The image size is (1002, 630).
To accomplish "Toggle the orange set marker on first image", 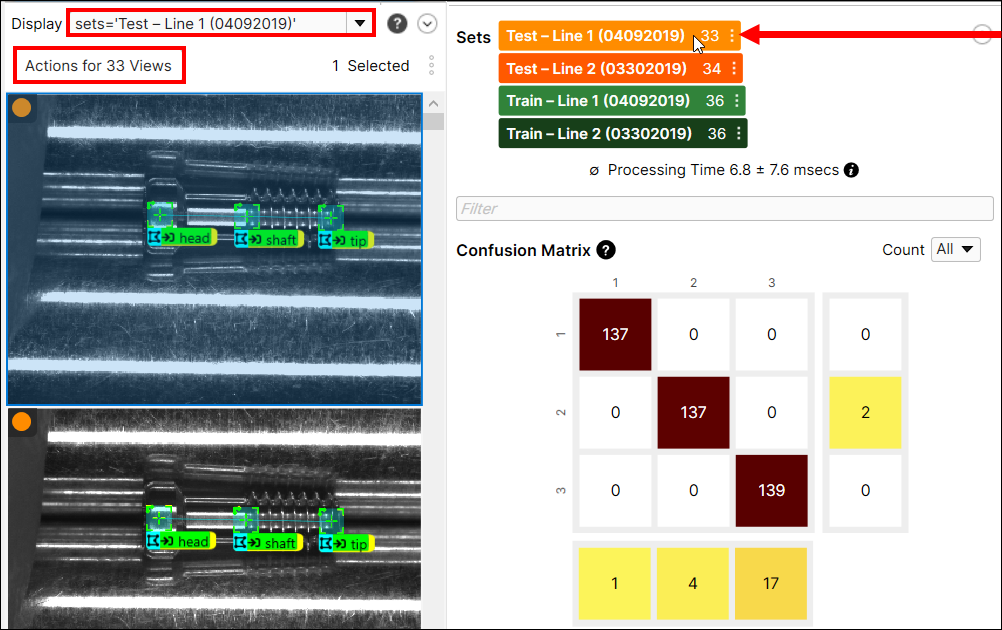I will [21, 108].
